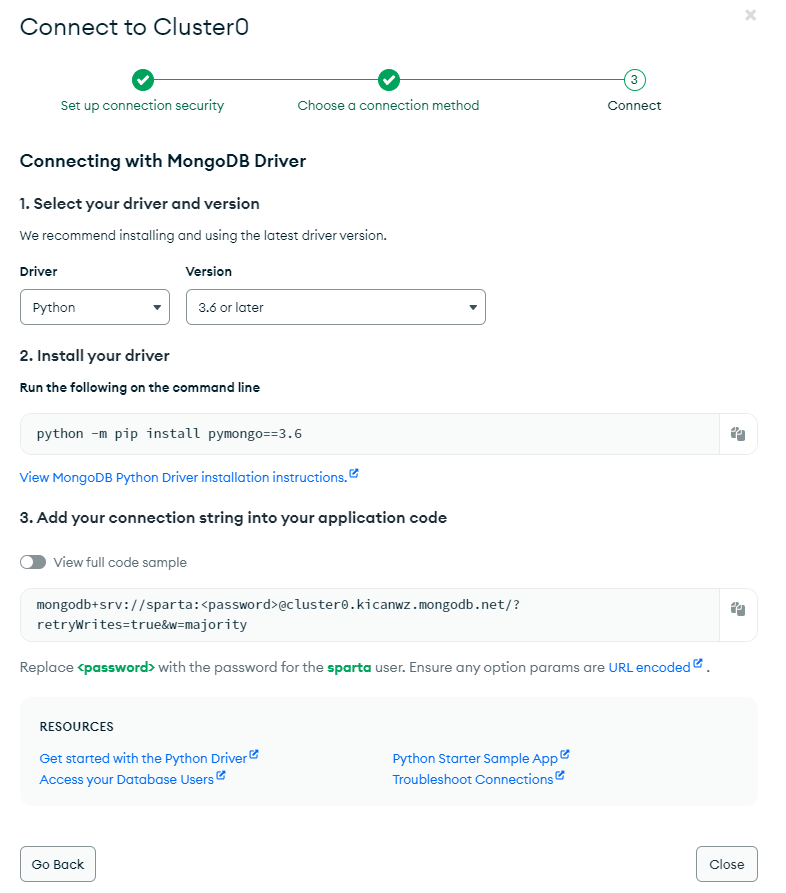
Task: Copy the pip install command
Action: 738,434
